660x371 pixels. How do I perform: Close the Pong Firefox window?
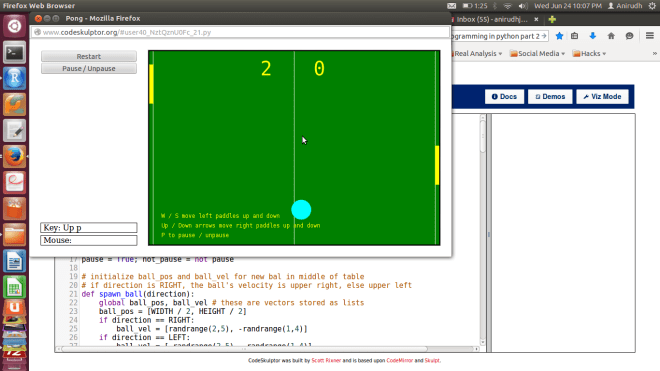coord(38,19)
